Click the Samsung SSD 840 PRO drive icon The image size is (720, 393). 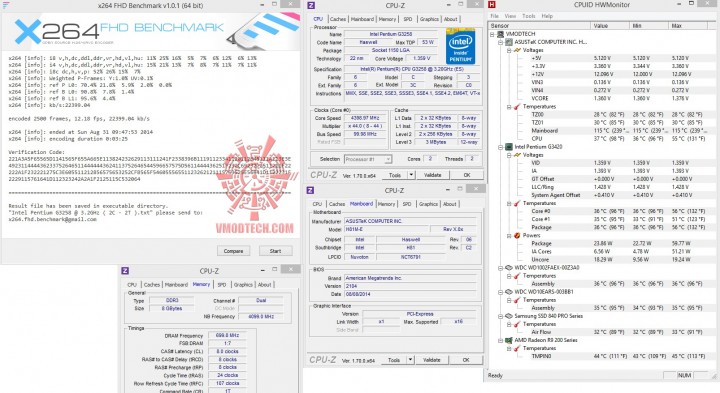tap(509, 316)
